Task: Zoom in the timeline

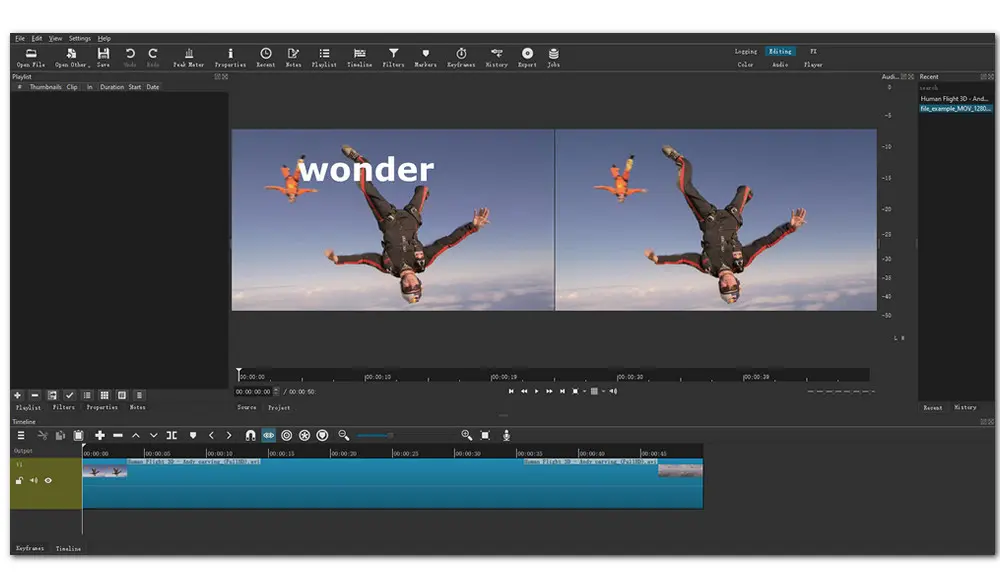Action: pyautogui.click(x=467, y=435)
